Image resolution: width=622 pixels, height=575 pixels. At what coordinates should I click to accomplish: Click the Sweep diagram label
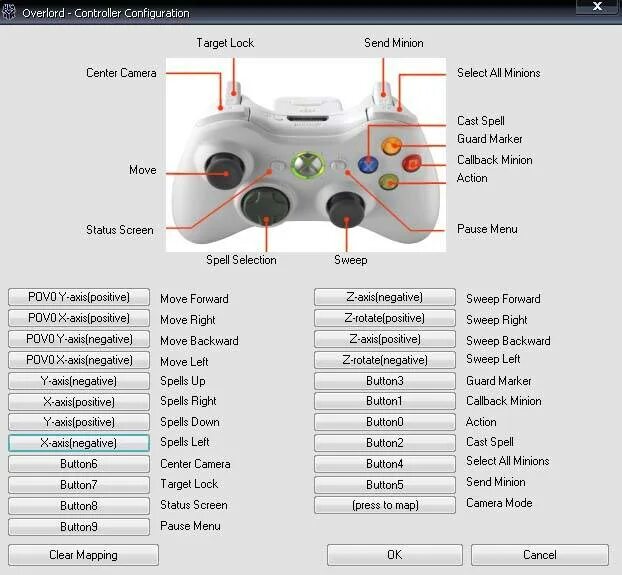pos(351,260)
